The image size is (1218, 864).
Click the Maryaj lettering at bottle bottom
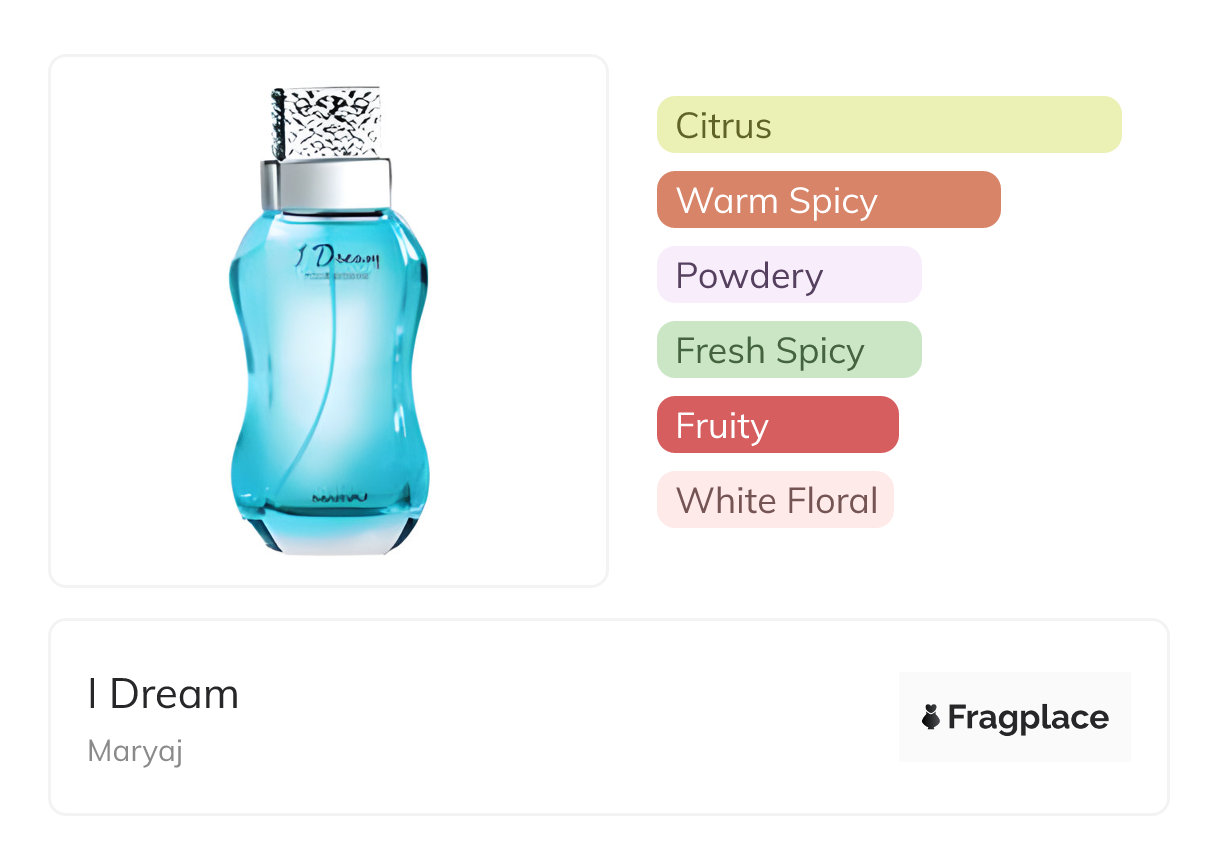point(340,495)
